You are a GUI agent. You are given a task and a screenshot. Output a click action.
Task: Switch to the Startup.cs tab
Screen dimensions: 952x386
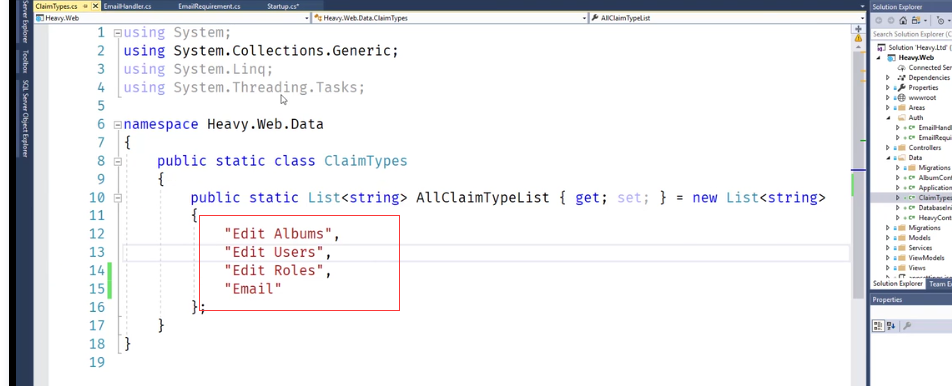(282, 6)
